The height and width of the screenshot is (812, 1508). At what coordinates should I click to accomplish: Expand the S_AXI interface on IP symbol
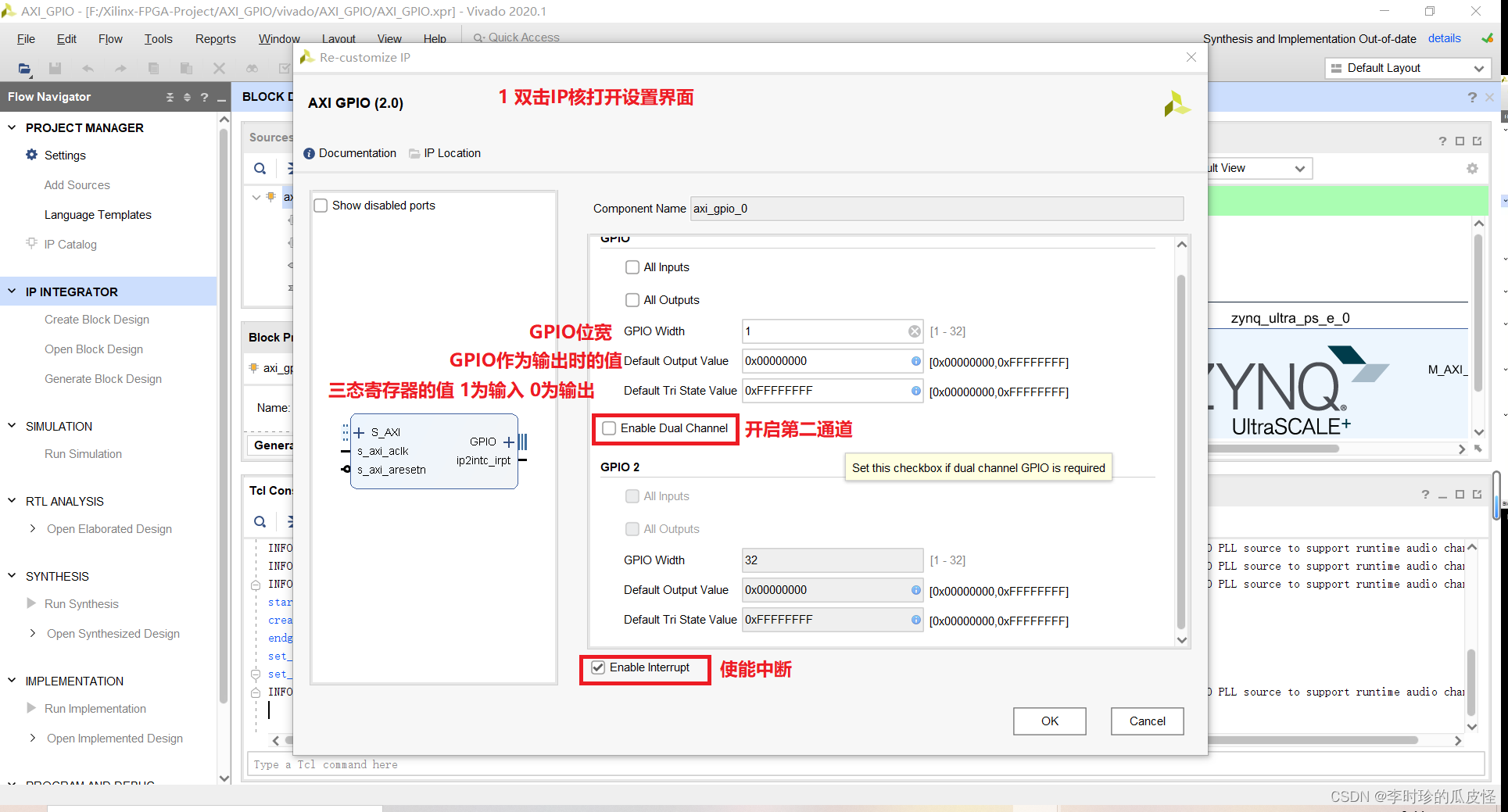(x=360, y=432)
